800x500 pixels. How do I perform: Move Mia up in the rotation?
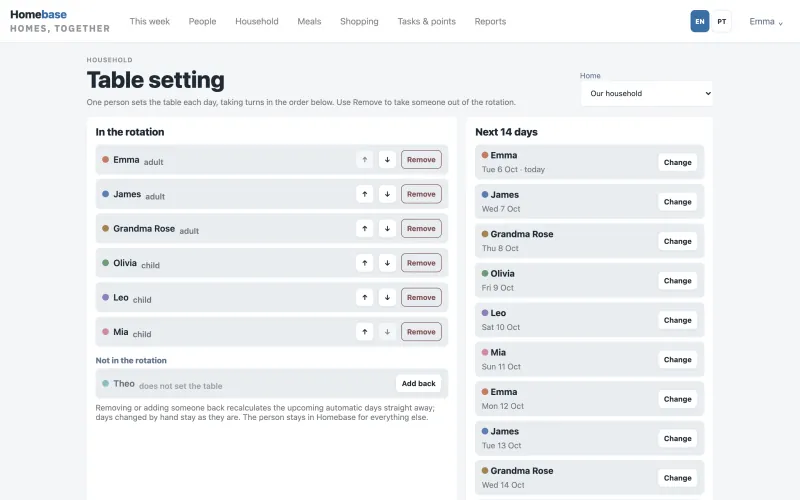pyautogui.click(x=364, y=332)
